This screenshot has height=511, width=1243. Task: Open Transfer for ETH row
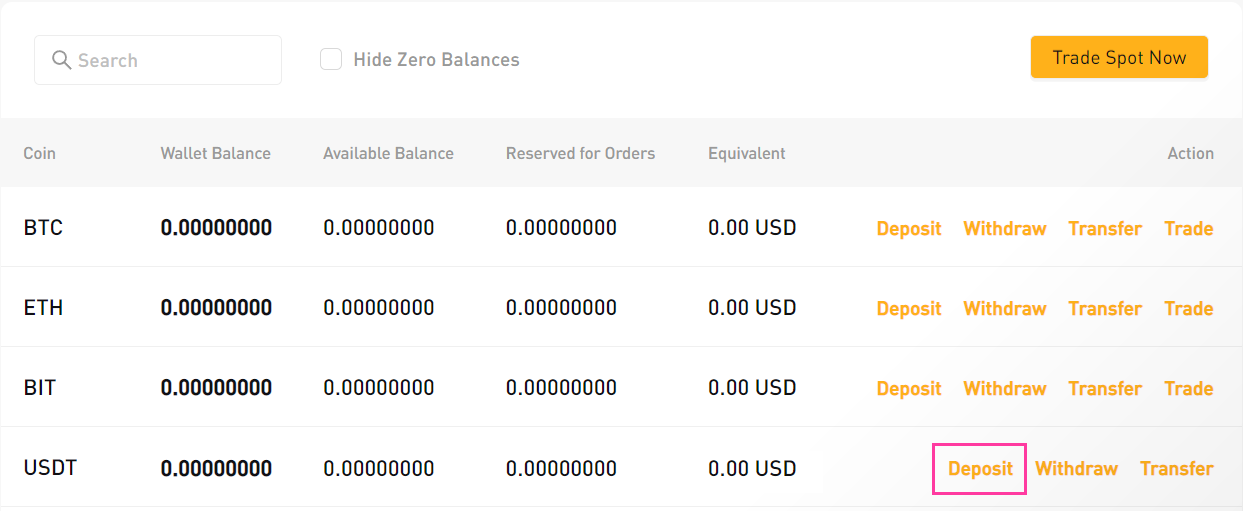(1104, 309)
